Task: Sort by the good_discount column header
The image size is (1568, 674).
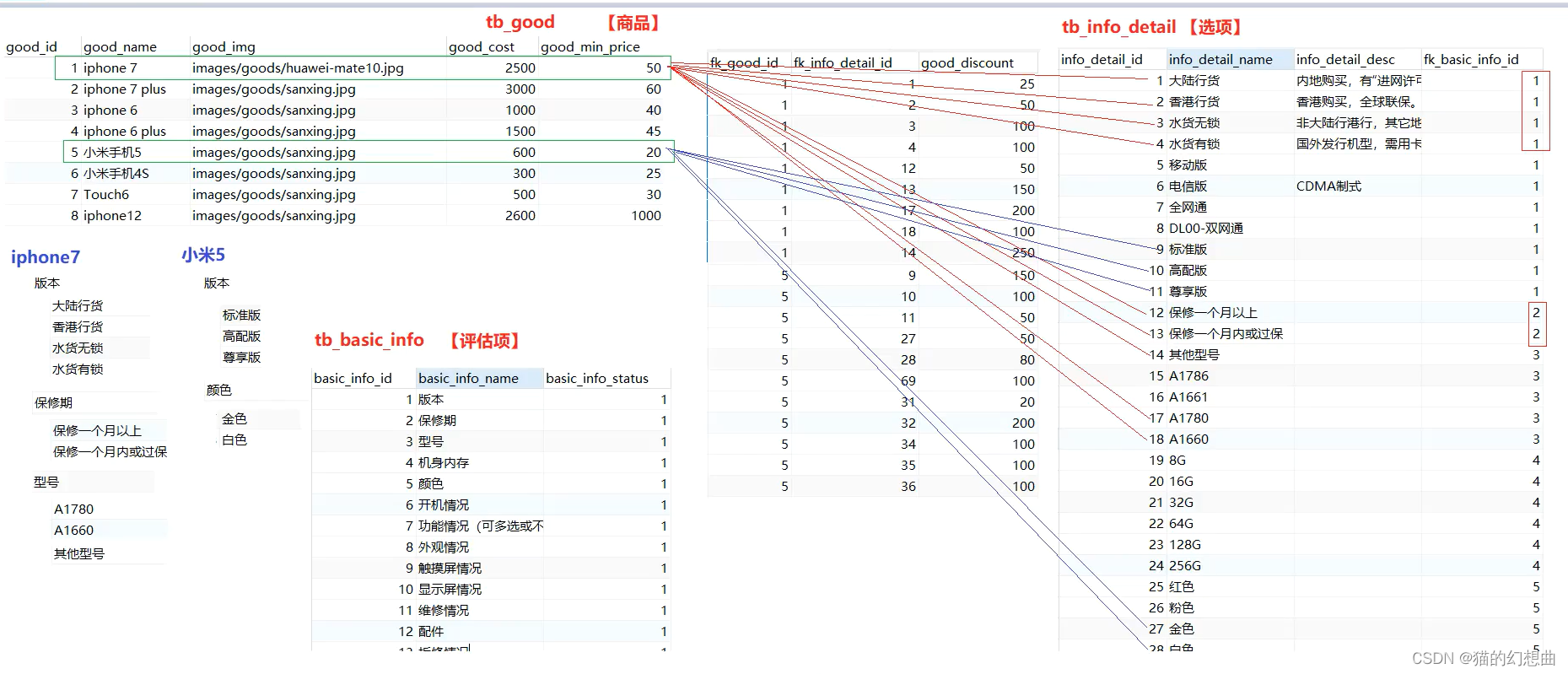Action: click(x=967, y=62)
